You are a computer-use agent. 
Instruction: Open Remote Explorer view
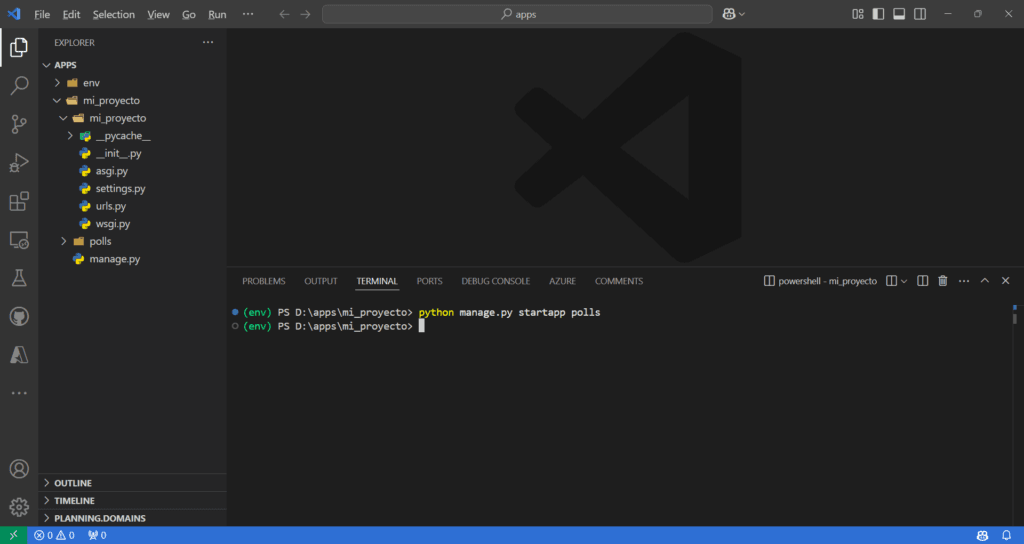(19, 240)
